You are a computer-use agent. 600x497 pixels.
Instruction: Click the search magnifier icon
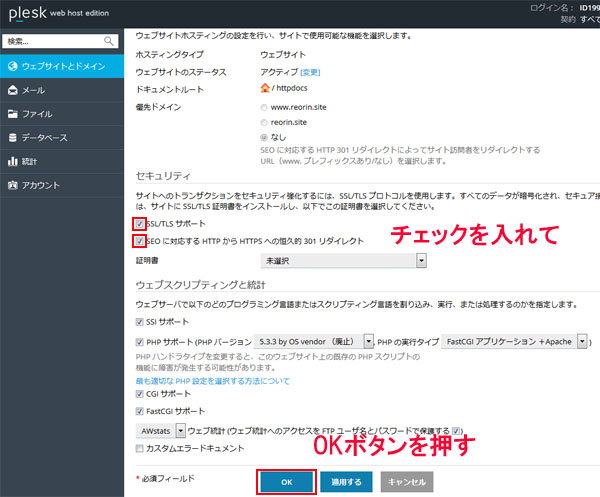click(109, 41)
